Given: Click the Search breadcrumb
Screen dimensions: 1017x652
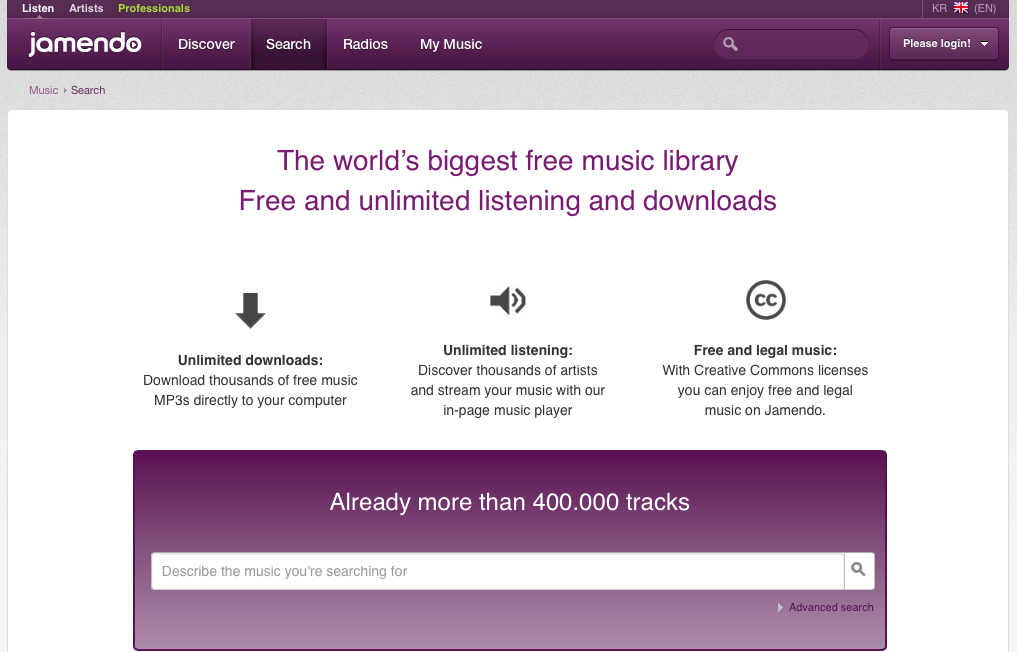Looking at the screenshot, I should [88, 90].
